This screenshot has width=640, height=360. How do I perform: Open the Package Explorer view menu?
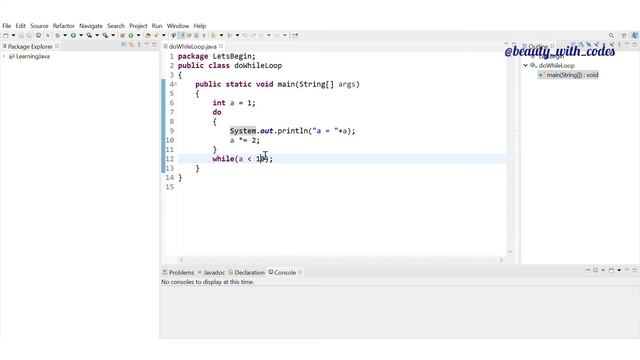(139, 44)
